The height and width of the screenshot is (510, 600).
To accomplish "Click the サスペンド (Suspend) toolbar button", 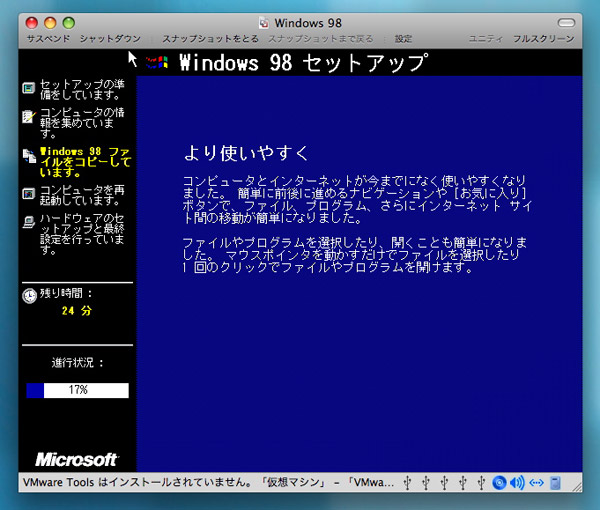I will click(x=48, y=39).
